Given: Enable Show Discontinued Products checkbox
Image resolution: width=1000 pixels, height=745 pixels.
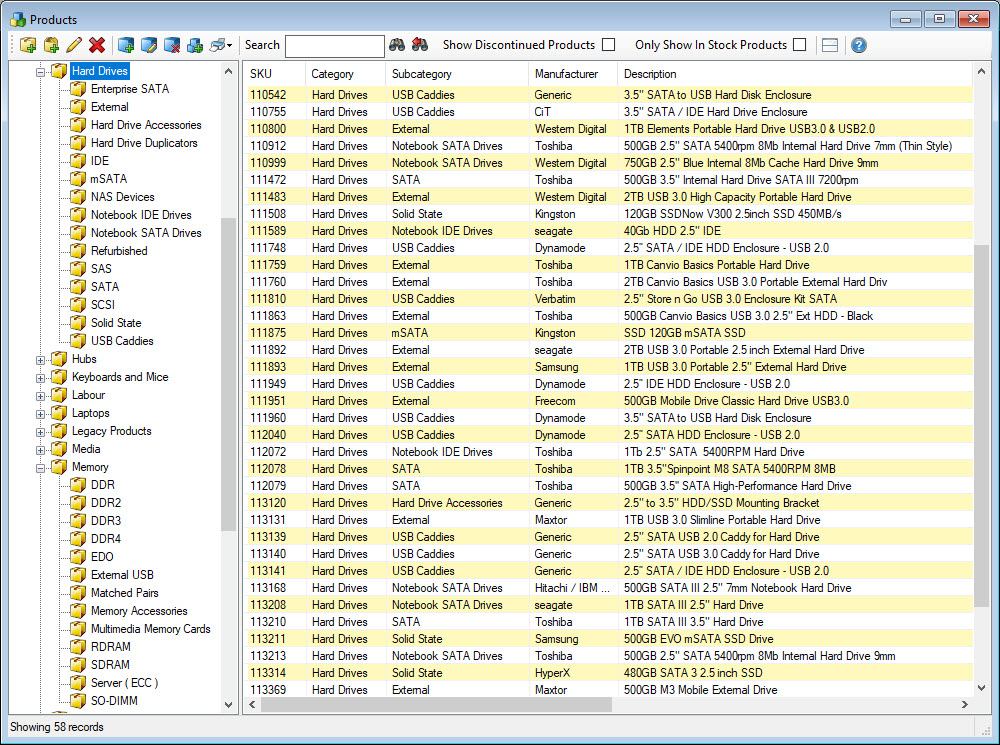Looking at the screenshot, I should point(608,45).
